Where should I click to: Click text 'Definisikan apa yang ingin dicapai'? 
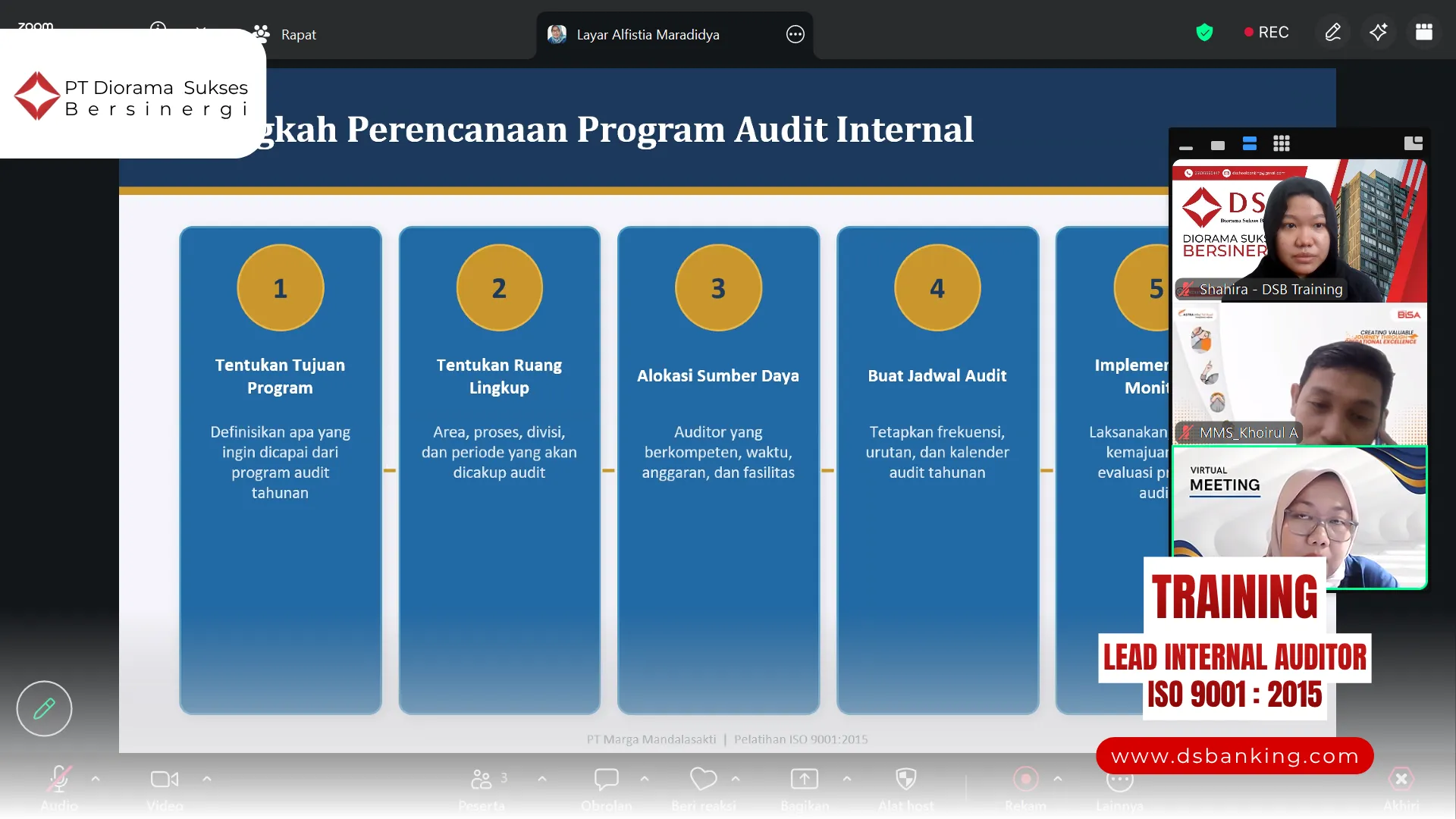tap(280, 442)
